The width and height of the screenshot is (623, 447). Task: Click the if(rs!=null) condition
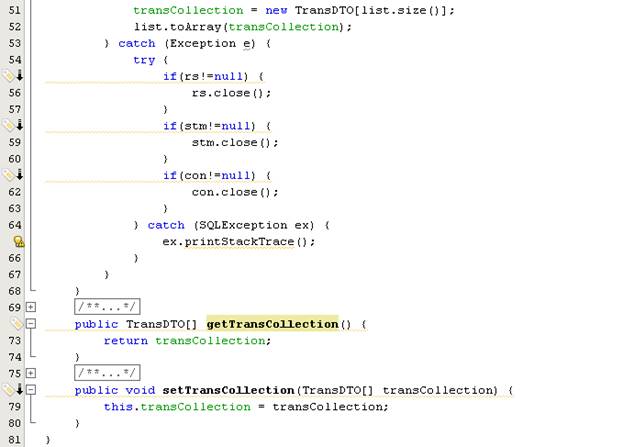point(206,76)
